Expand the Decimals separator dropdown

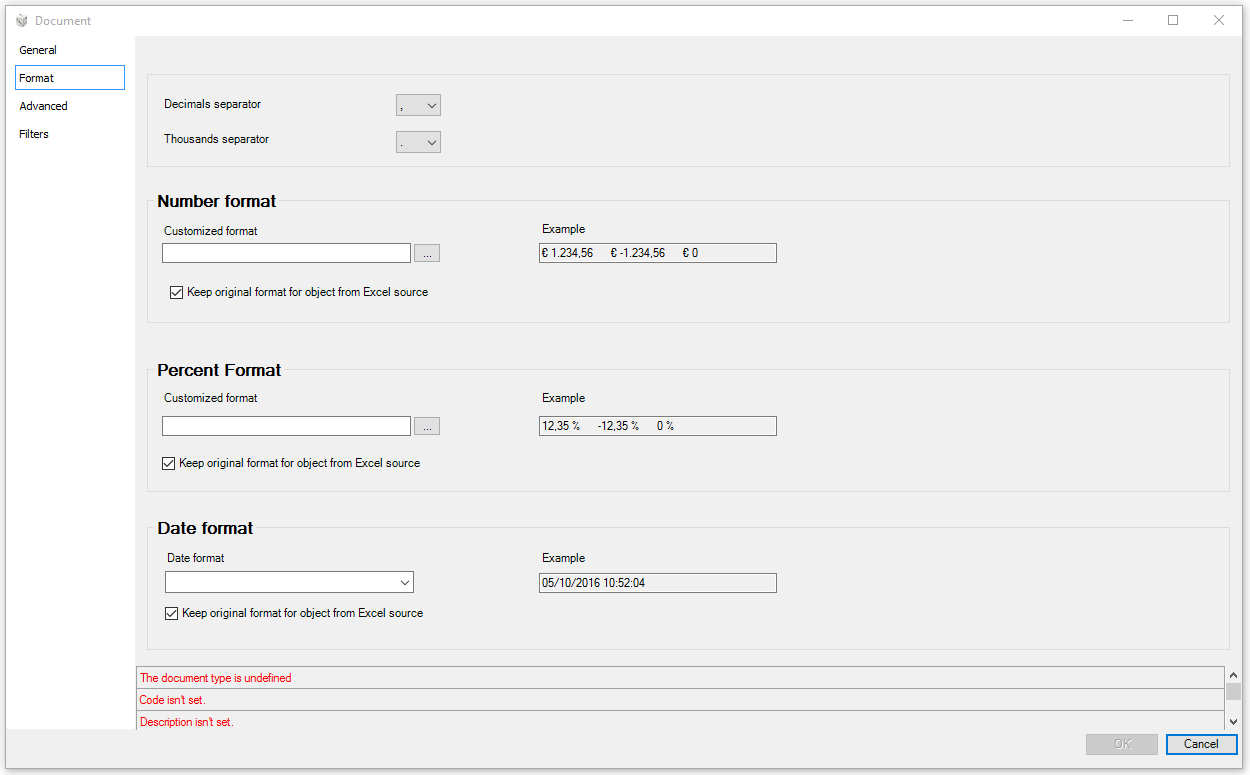pyautogui.click(x=418, y=105)
